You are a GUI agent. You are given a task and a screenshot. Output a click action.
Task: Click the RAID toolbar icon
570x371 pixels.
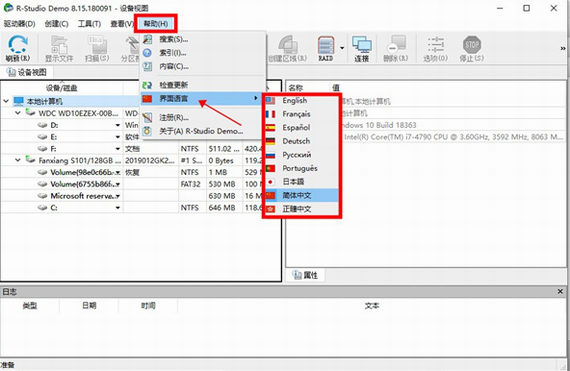(326, 48)
